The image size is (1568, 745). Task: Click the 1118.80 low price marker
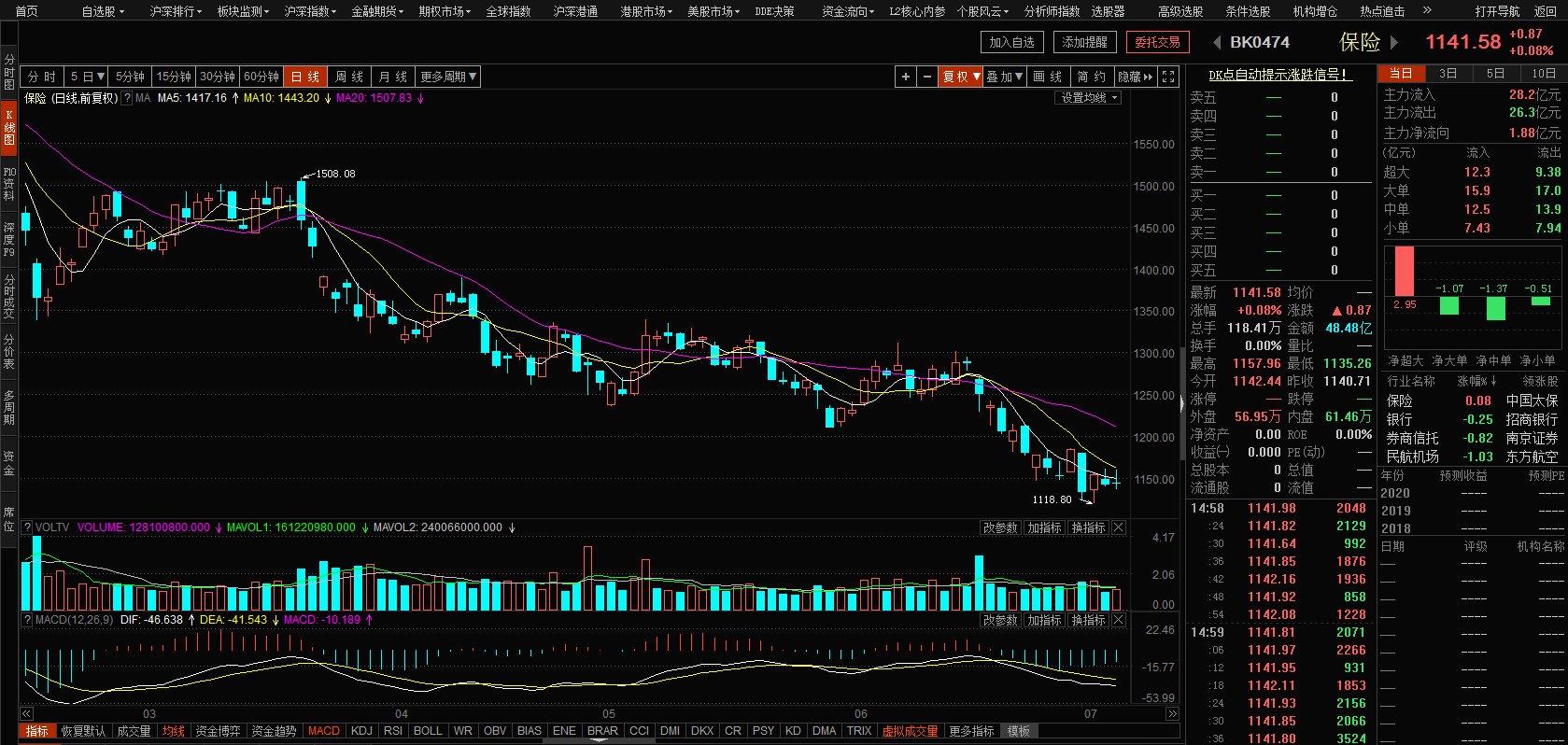click(x=1052, y=499)
